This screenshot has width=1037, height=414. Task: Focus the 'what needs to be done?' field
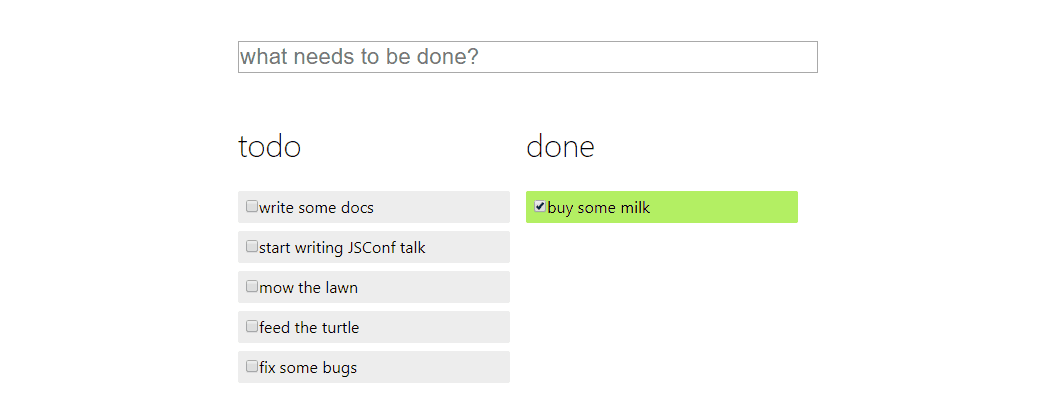click(x=527, y=57)
